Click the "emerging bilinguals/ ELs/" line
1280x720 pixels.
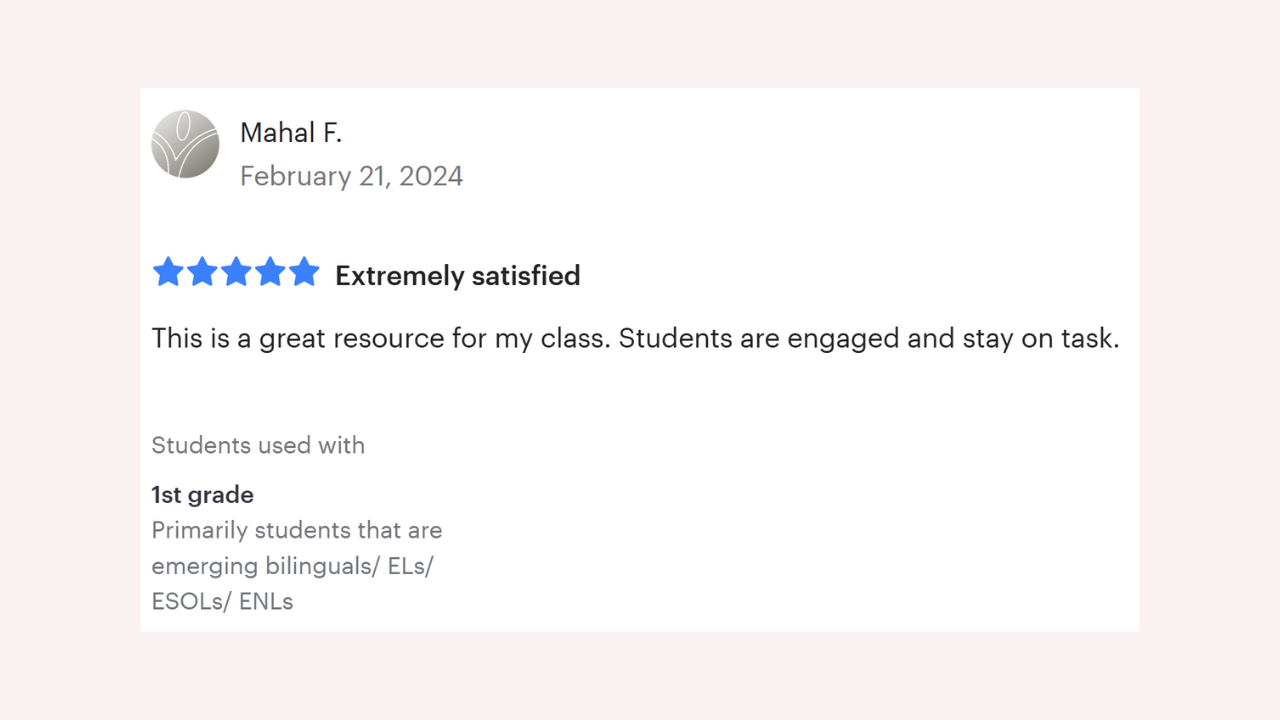292,566
